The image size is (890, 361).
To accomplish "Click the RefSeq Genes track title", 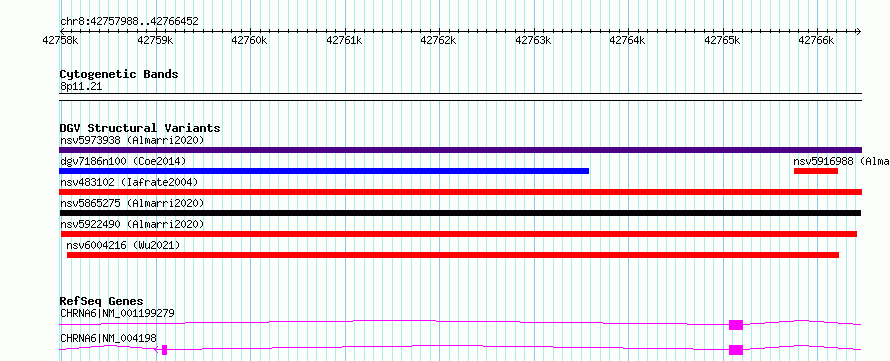I will tap(101, 301).
